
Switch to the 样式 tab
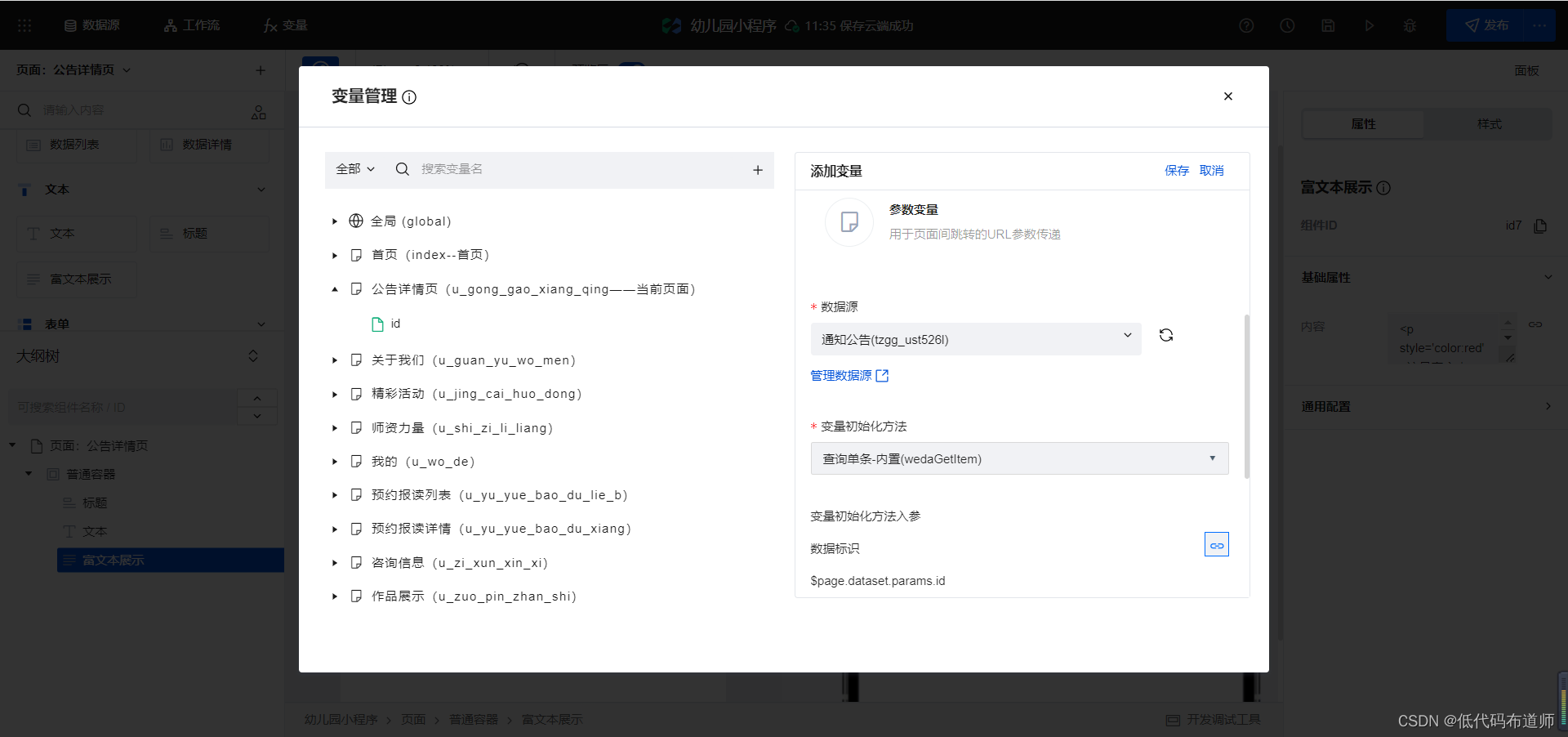[x=1489, y=124]
